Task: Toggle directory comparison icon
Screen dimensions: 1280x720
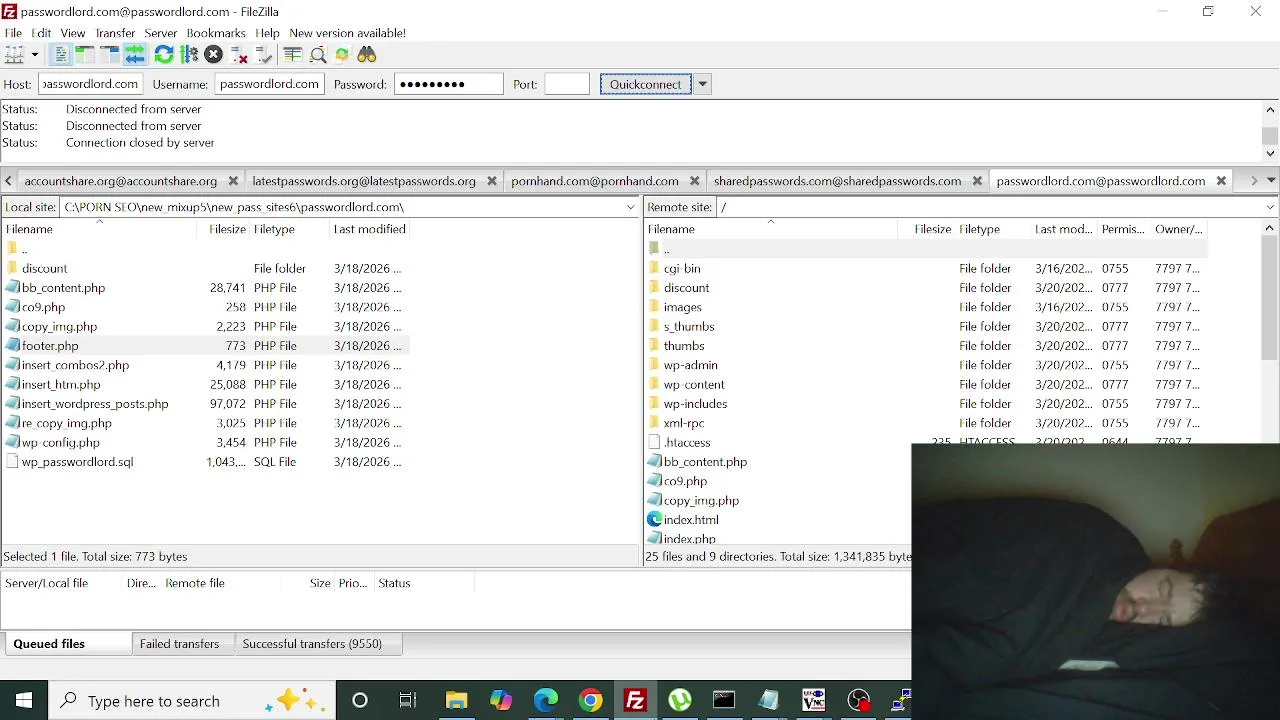Action: pyautogui.click(x=318, y=55)
